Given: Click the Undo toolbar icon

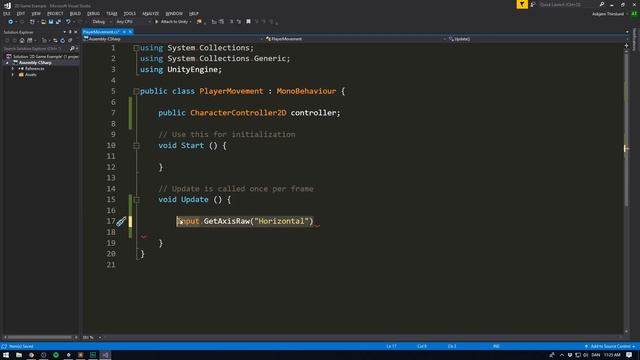Looking at the screenshot, I should [68, 22].
